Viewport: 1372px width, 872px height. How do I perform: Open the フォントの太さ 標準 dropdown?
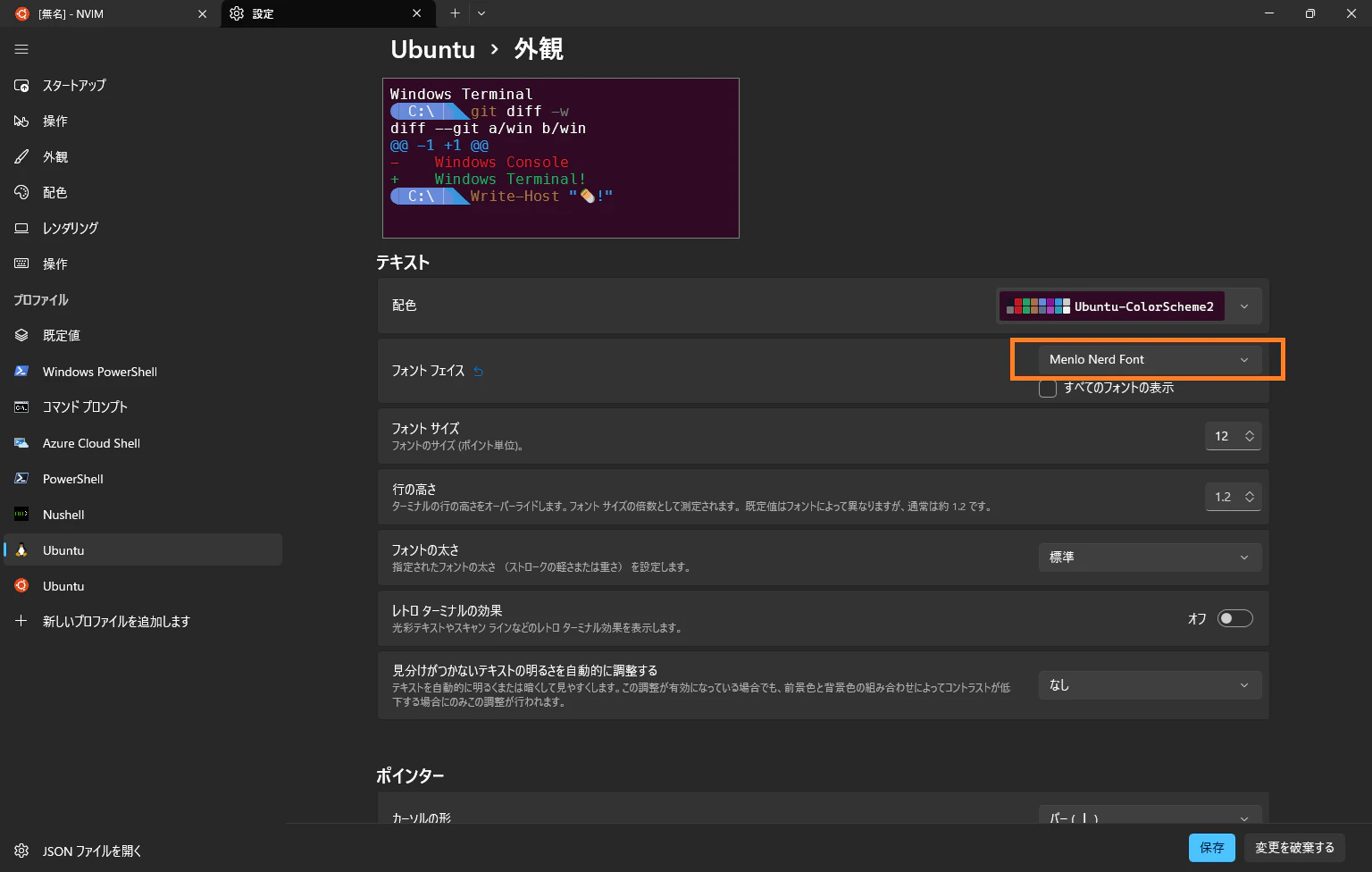tap(1150, 558)
